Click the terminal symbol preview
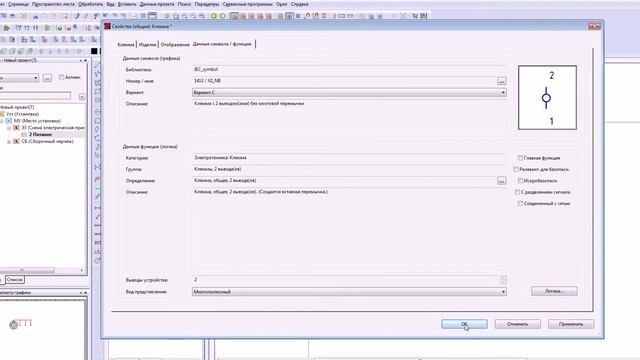Image resolution: width=640 pixels, height=360 pixels. click(x=547, y=98)
